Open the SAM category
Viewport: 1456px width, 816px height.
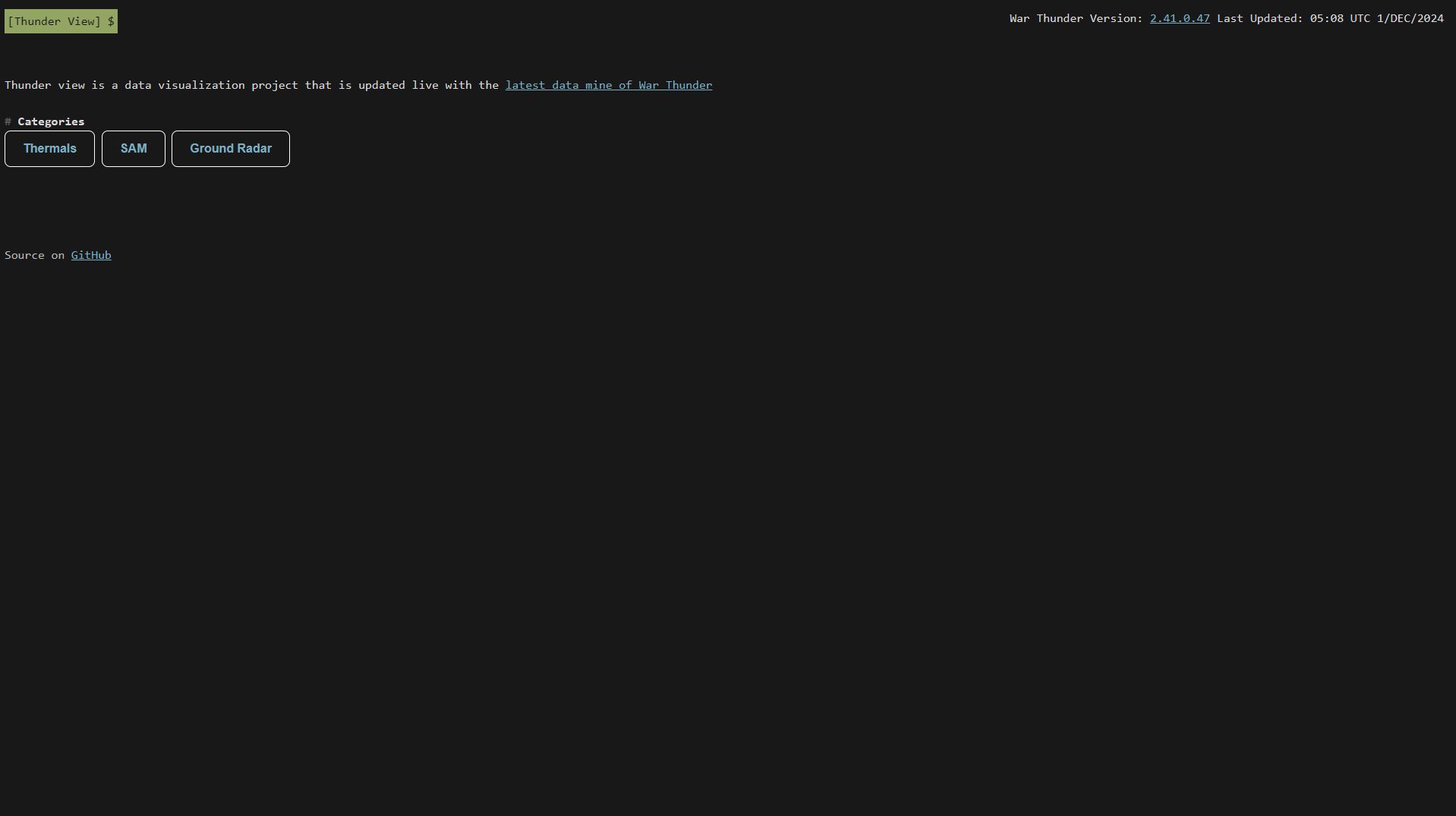pos(134,149)
